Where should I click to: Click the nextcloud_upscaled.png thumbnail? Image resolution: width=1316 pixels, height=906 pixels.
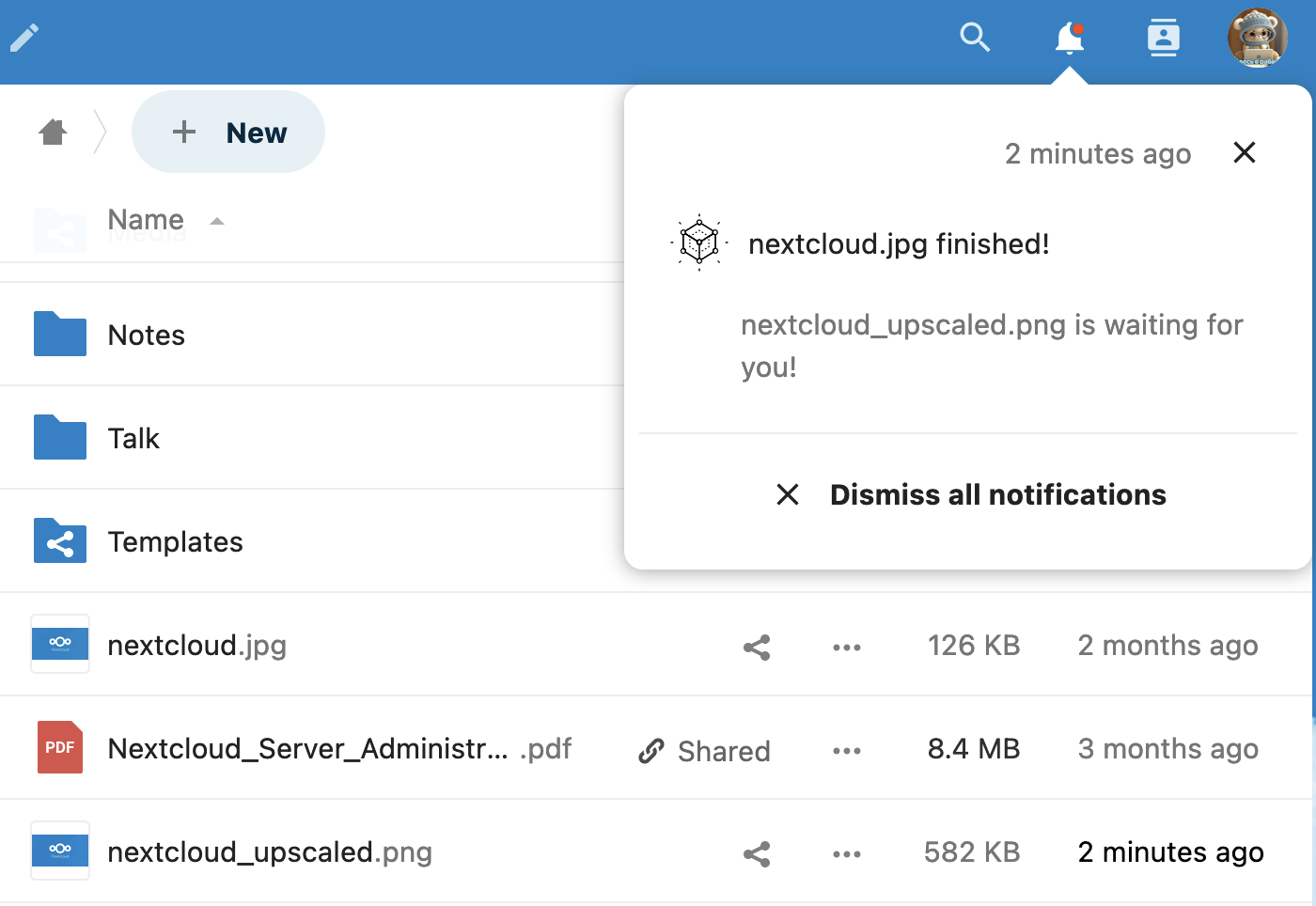(x=60, y=851)
